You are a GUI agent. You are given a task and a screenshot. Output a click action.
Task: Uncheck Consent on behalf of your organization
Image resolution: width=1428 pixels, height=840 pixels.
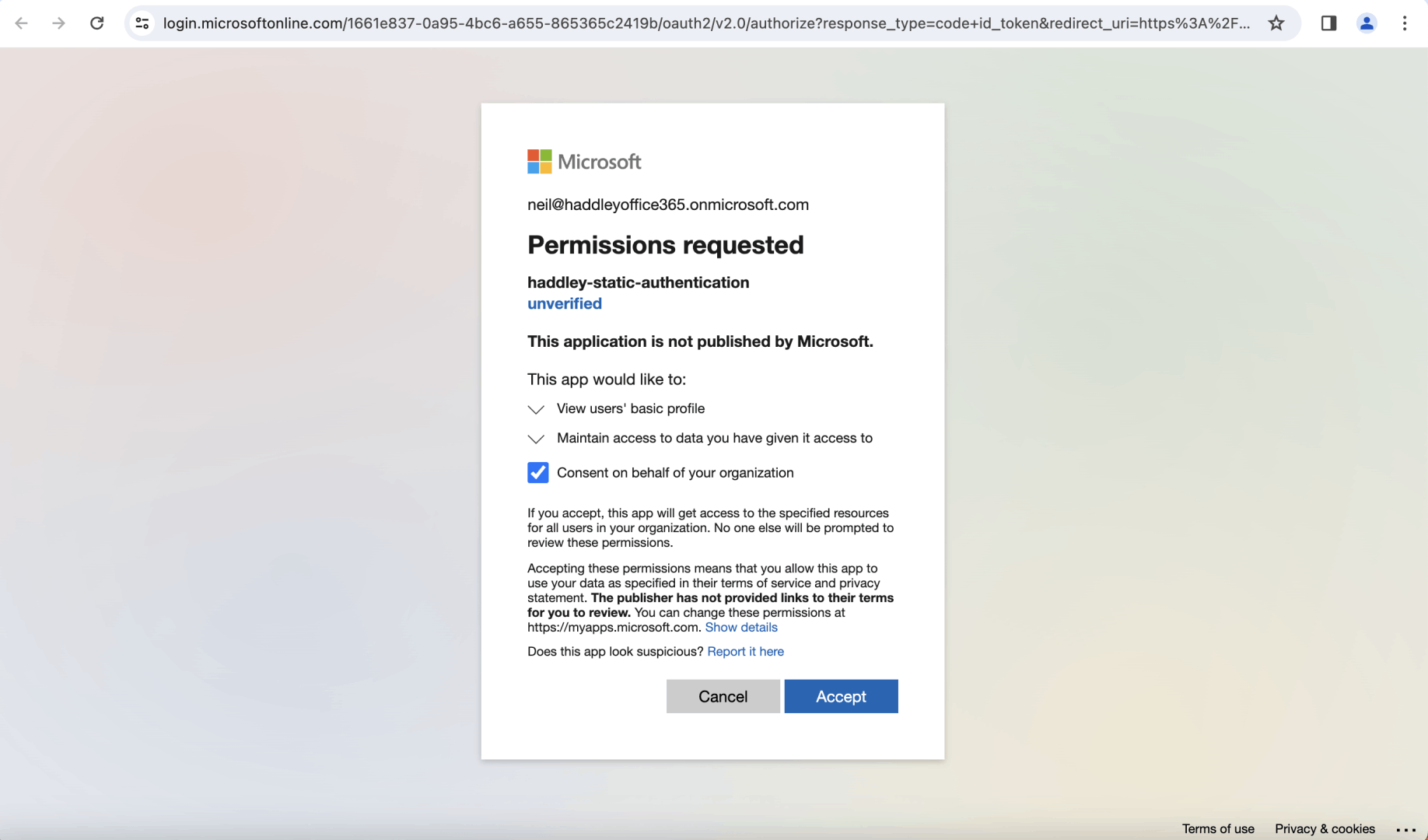pos(538,473)
